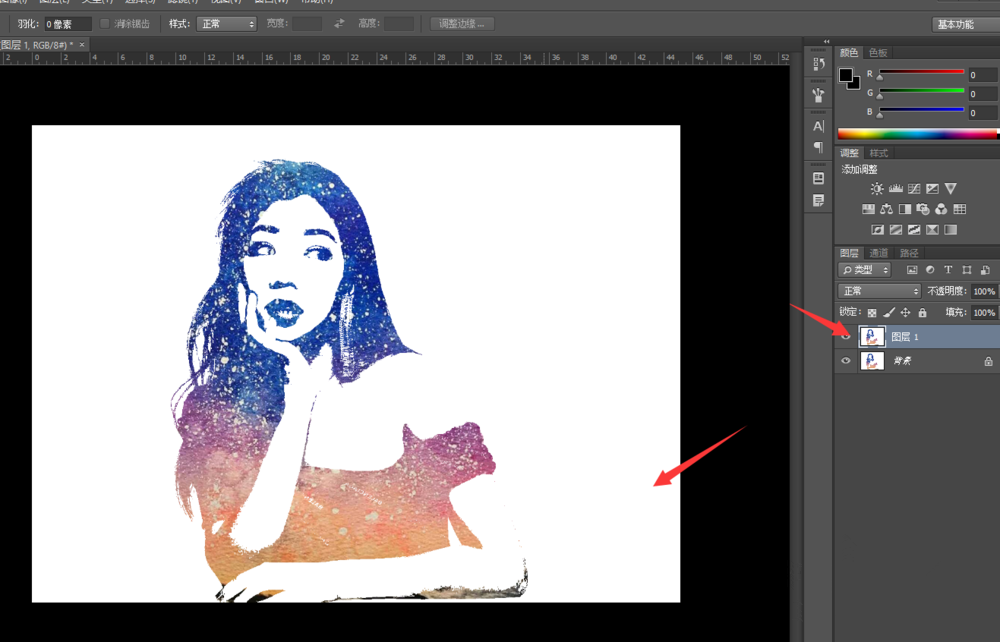1000x642 pixels.
Task: Switch to the 色板 tab
Action: click(877, 52)
